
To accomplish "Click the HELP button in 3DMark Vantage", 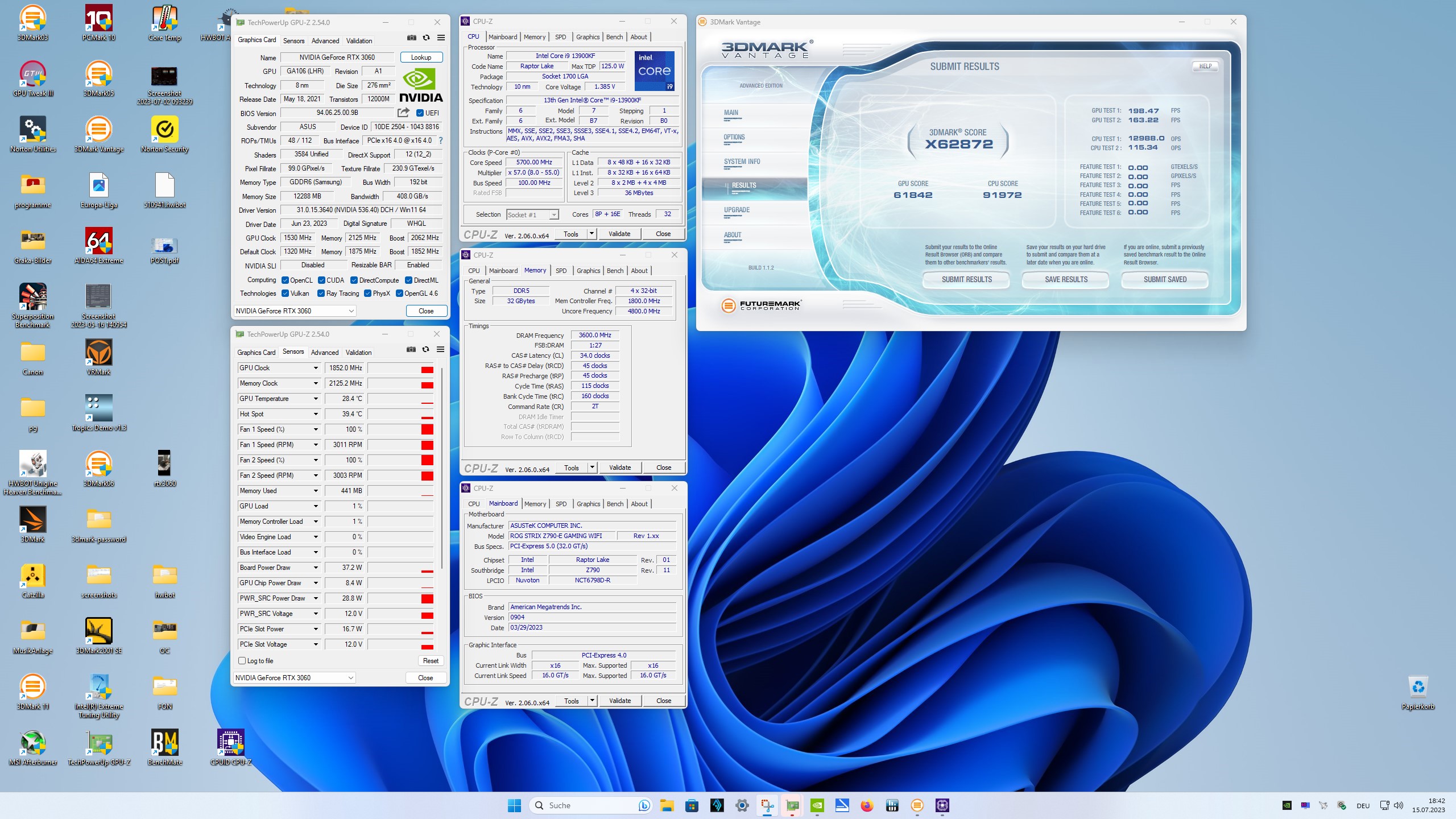I will pos(1205,66).
